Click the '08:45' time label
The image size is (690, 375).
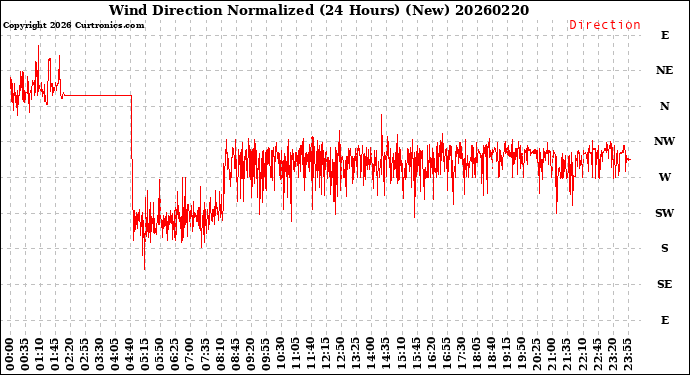[x=235, y=355]
